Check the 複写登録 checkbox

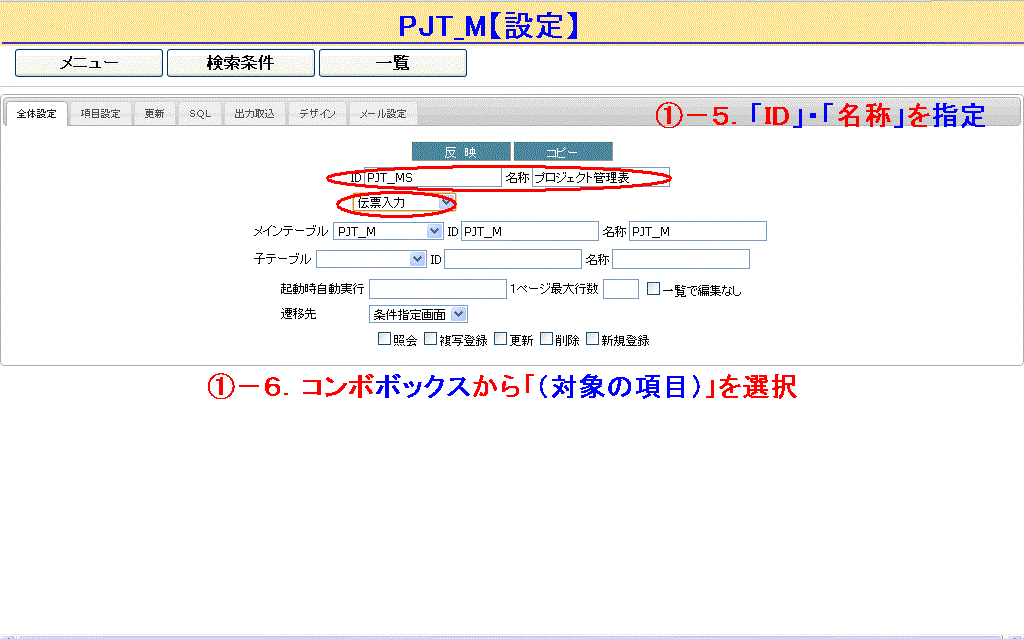[x=430, y=339]
